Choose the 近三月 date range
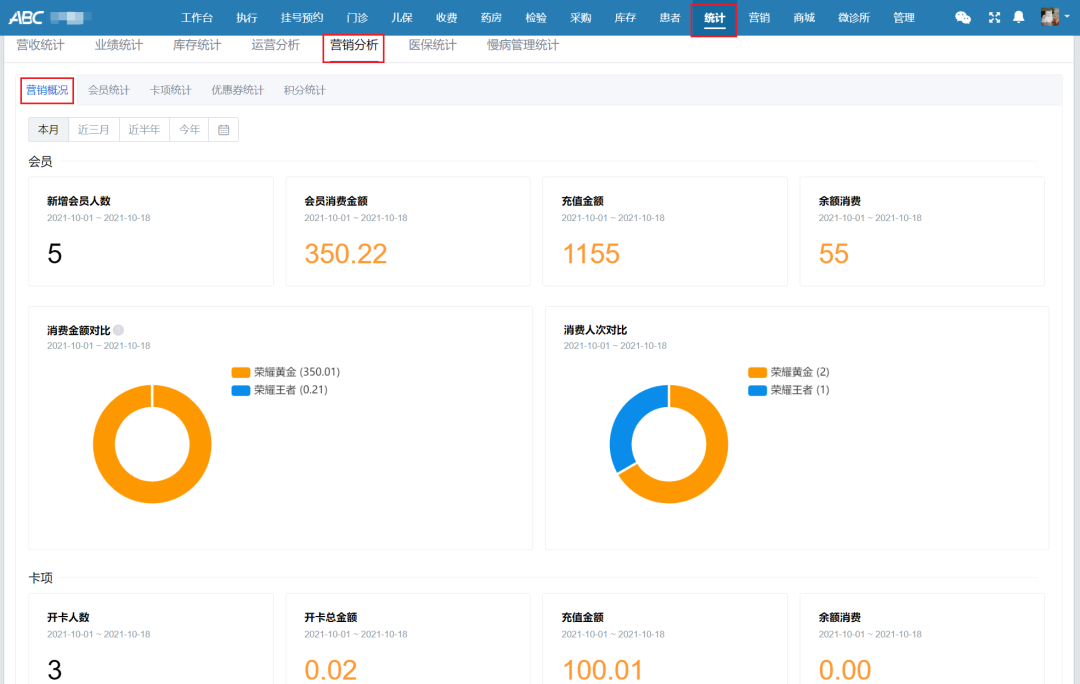Viewport: 1080px width, 684px height. (94, 129)
